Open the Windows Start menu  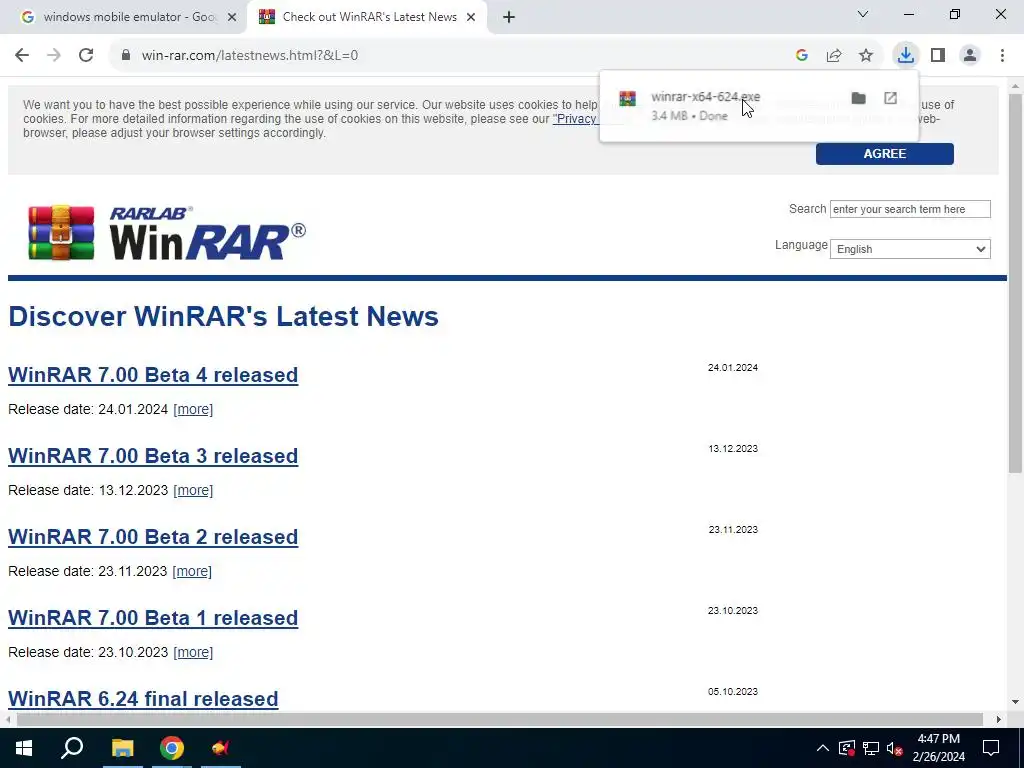tap(24, 748)
